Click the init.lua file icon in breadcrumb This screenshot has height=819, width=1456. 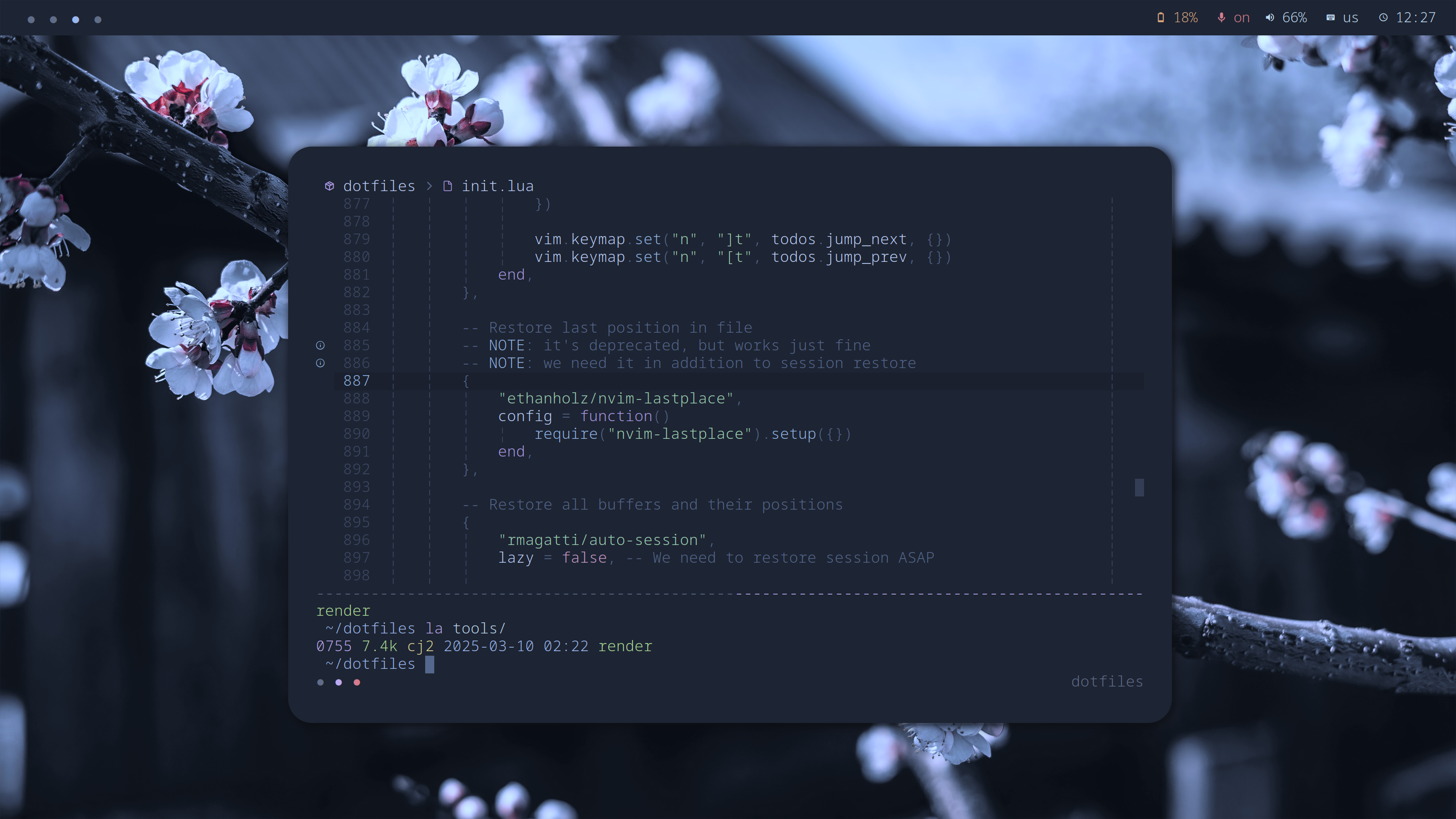(447, 186)
